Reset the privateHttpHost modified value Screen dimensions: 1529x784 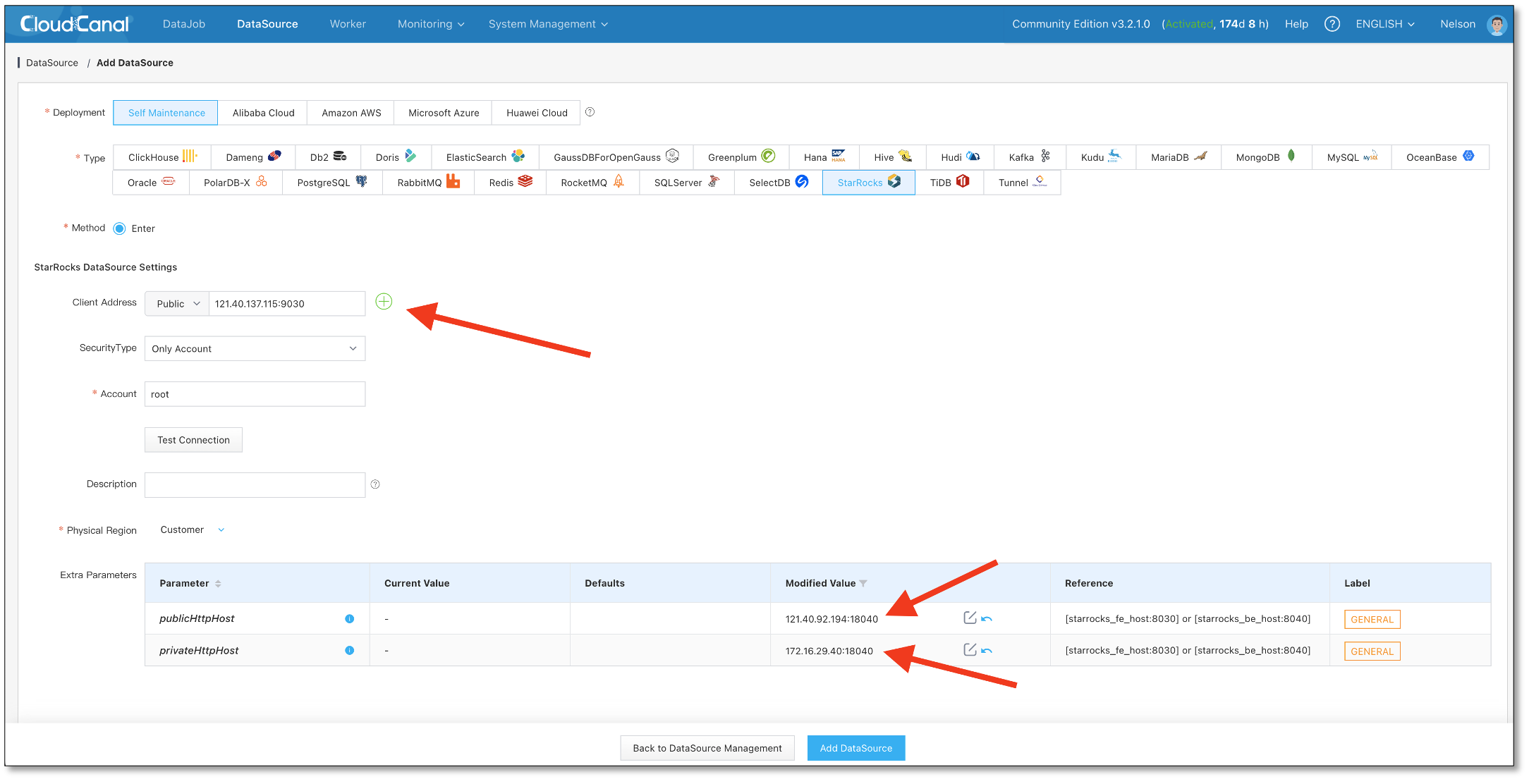click(x=987, y=651)
